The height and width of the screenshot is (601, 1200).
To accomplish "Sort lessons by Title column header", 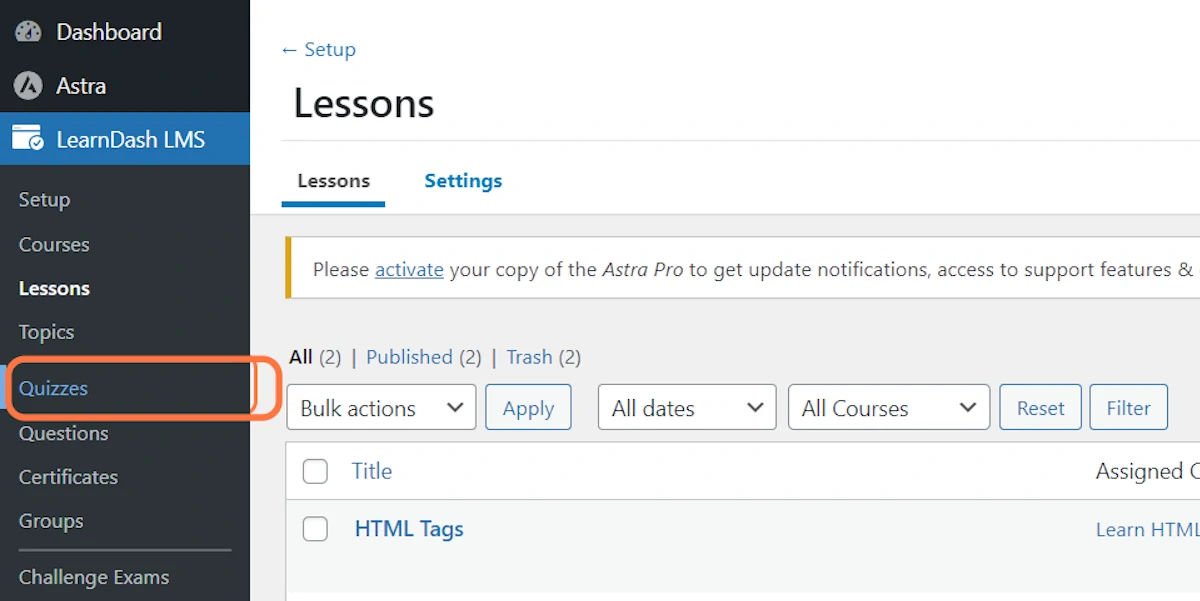I will (x=372, y=471).
